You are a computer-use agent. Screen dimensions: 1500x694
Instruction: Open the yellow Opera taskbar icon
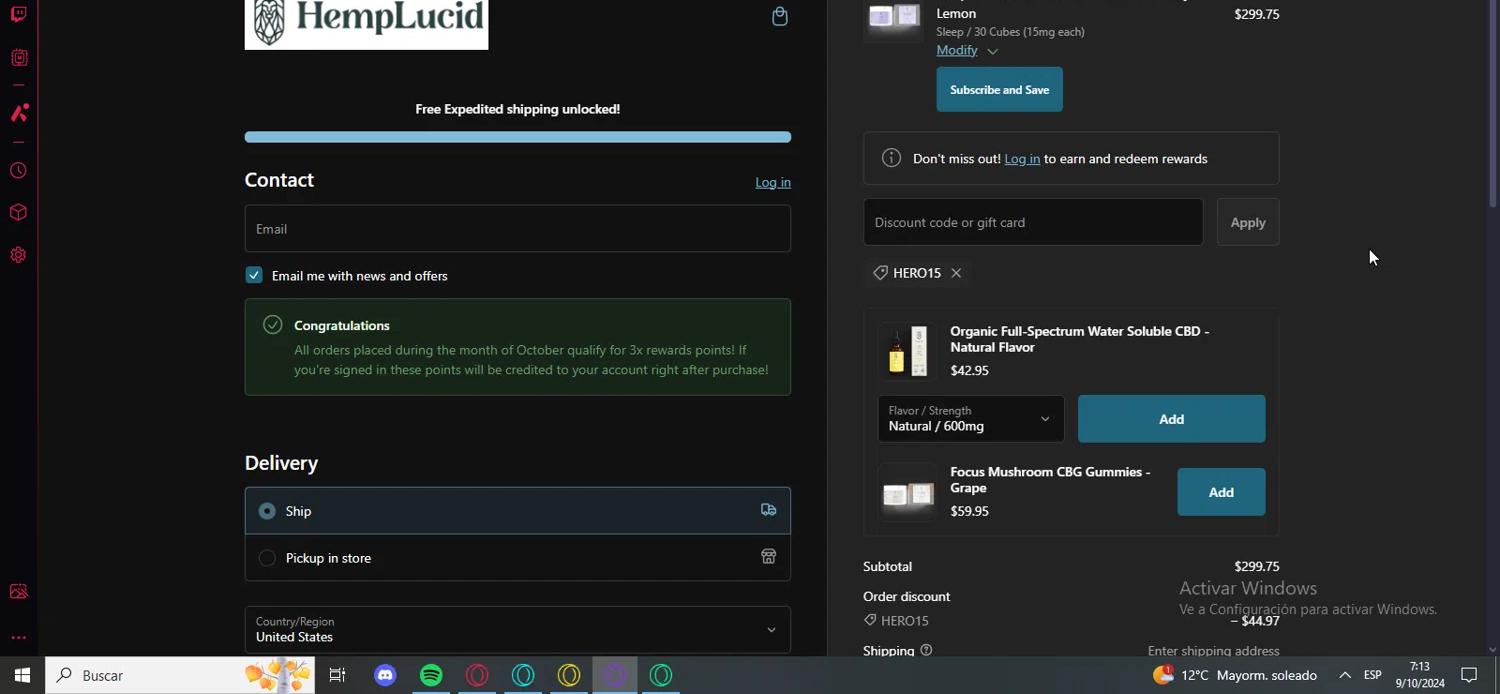point(569,676)
